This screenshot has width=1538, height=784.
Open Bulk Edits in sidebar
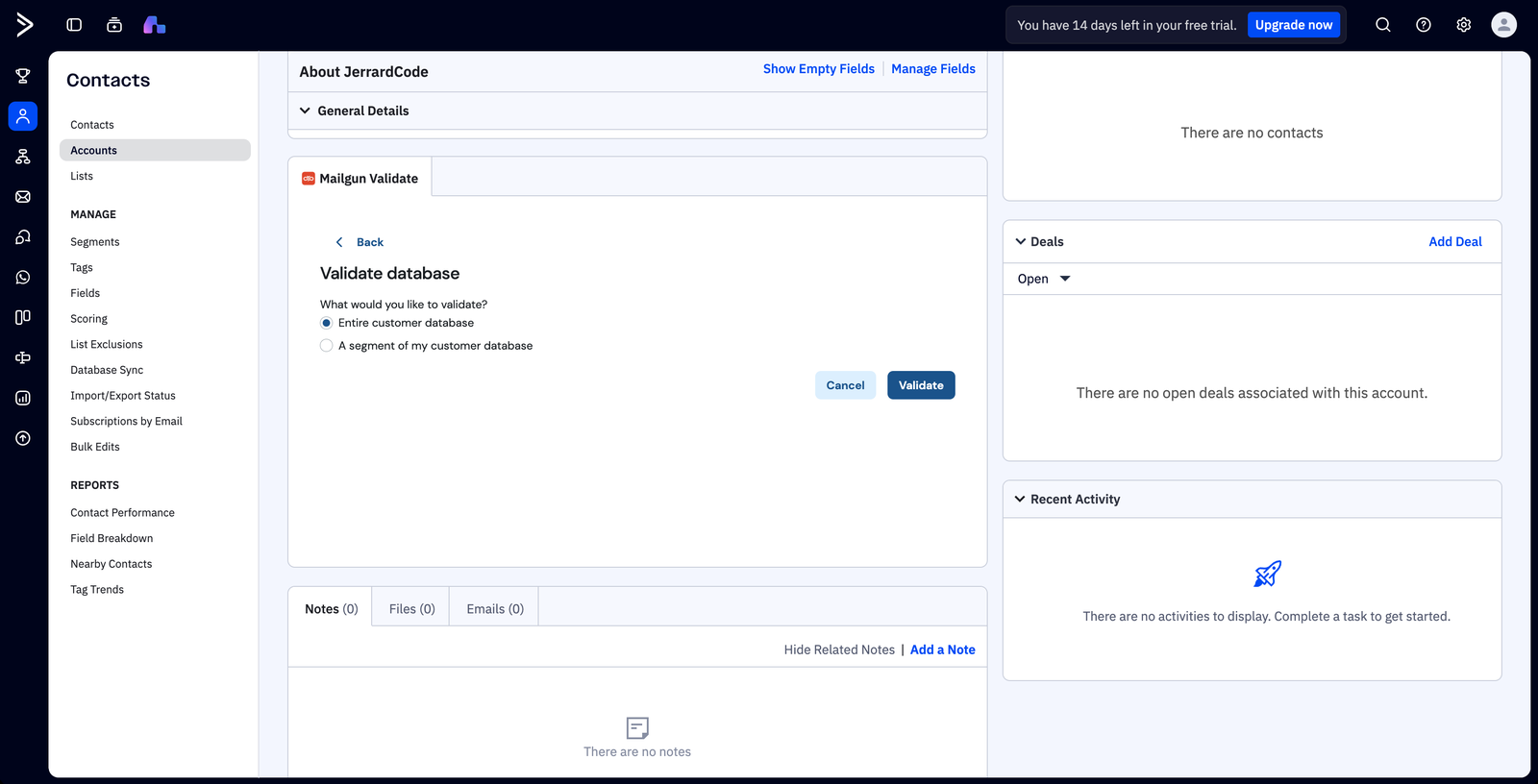coord(95,447)
